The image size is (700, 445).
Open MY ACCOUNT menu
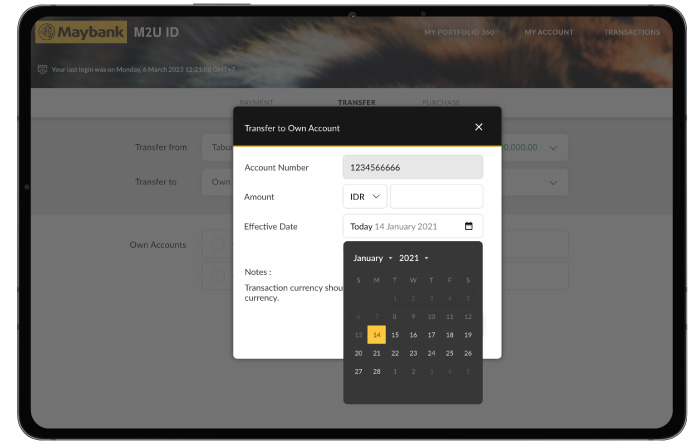tap(549, 32)
